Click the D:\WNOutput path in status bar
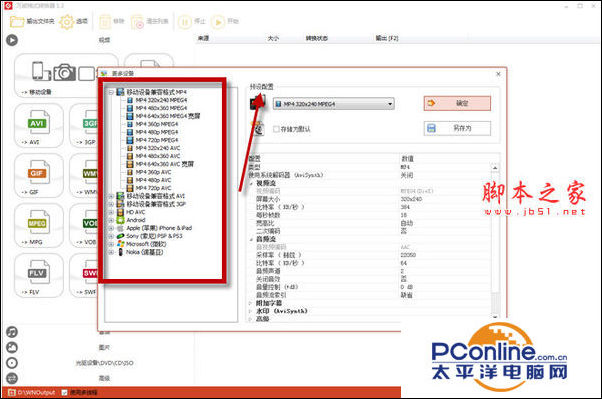The height and width of the screenshot is (399, 602). 36,392
